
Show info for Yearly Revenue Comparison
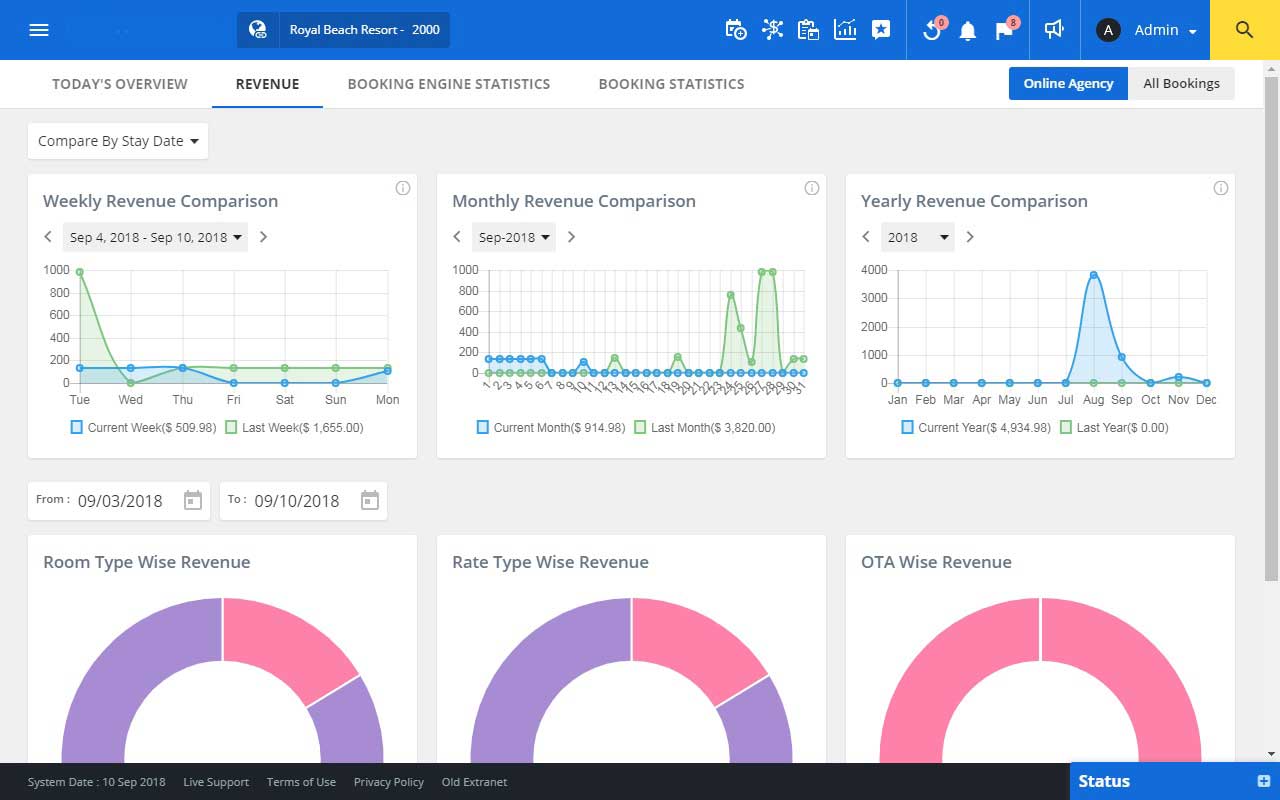click(1221, 188)
